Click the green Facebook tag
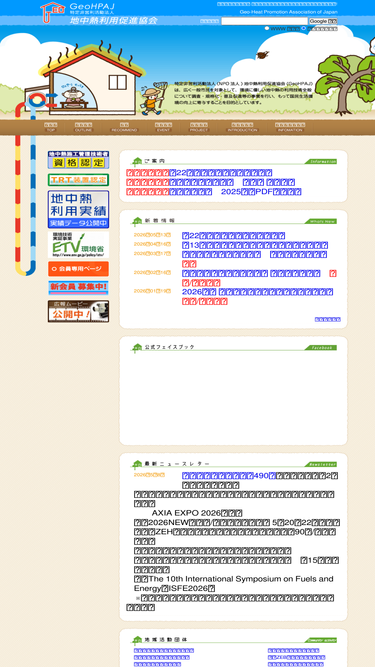375x667 pixels. (321, 348)
